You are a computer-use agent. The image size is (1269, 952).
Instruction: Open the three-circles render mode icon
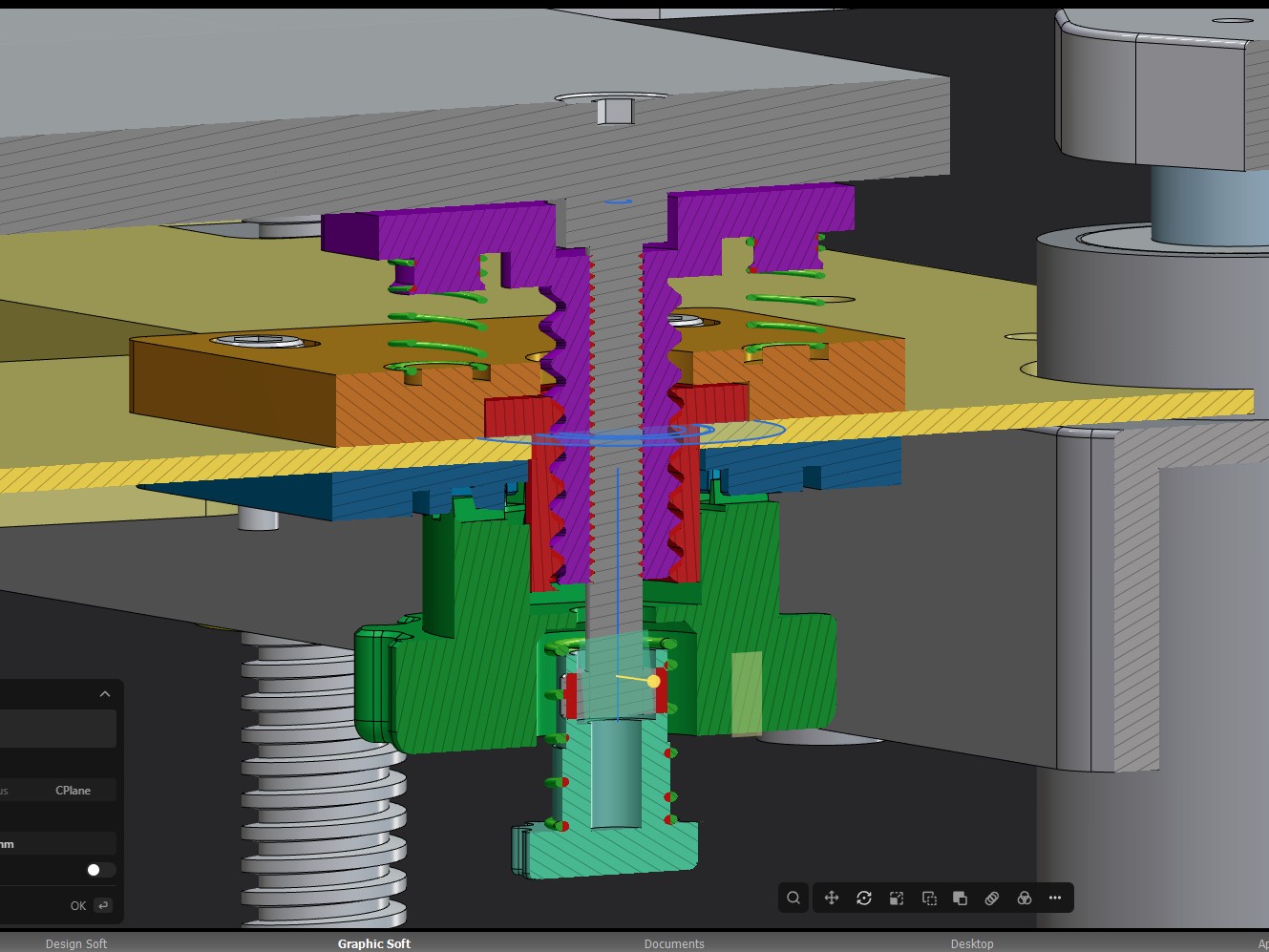pos(1025,898)
